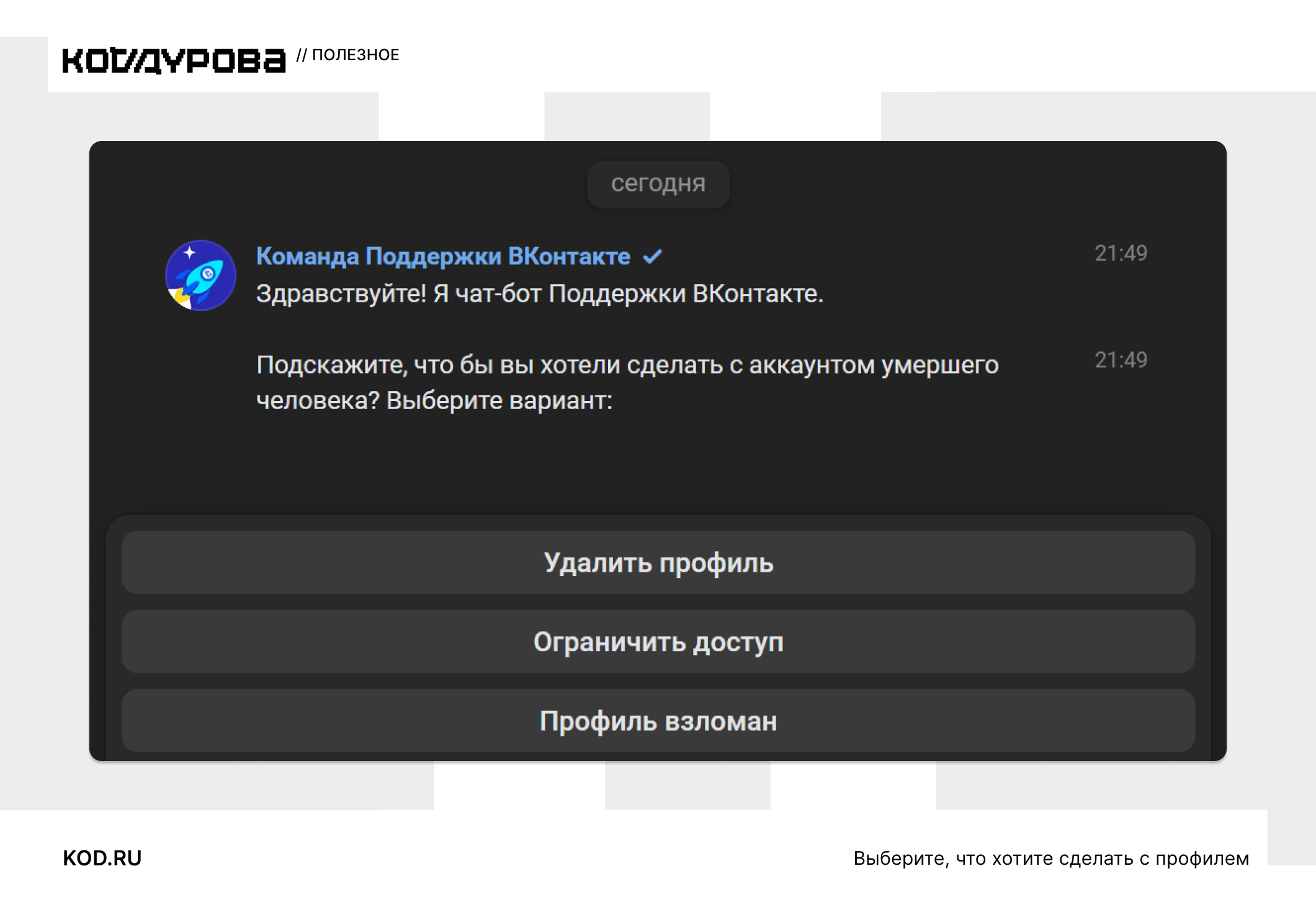Open the VK Support rocket avatar
Screen dimensions: 1316x902
(200, 276)
